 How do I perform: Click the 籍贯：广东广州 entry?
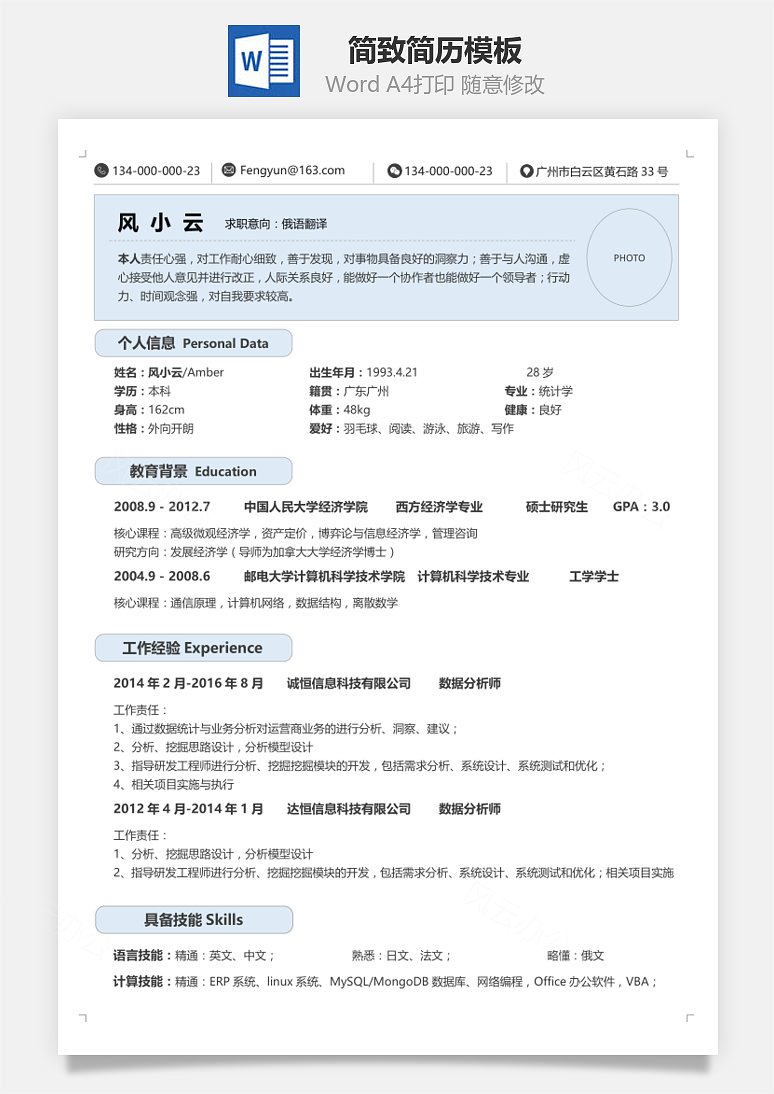click(349, 391)
